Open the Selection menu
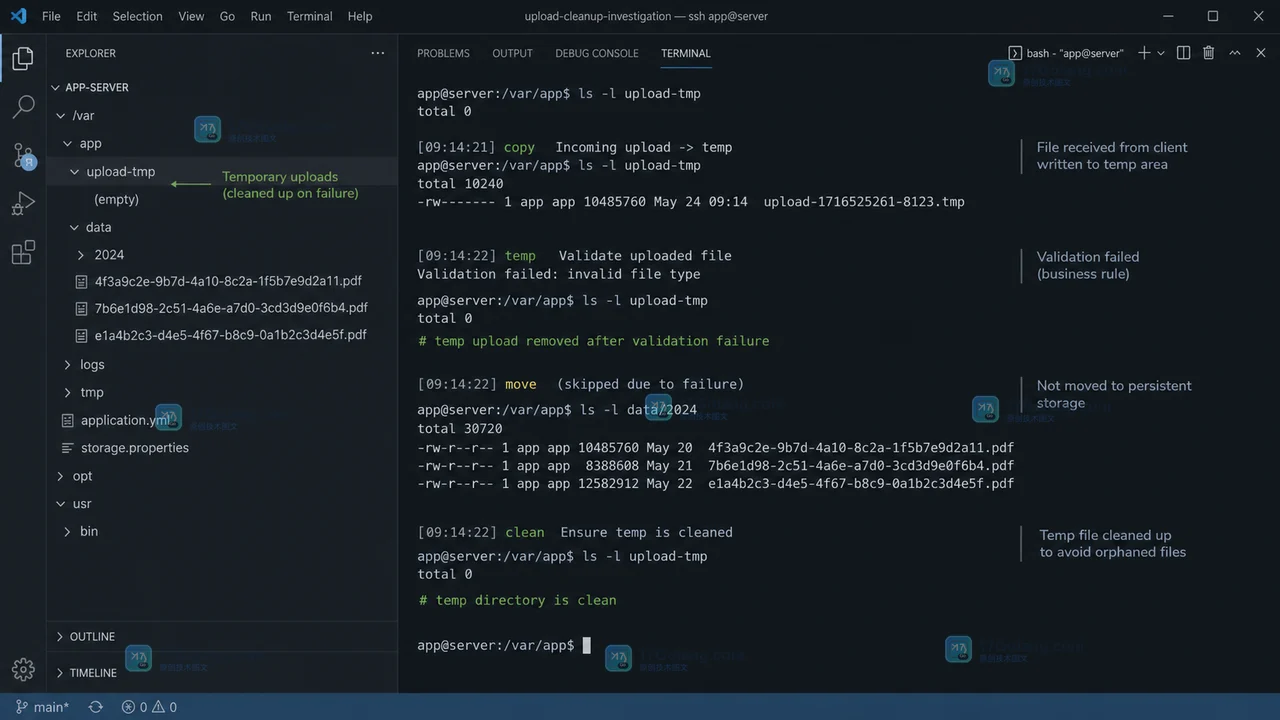Viewport: 1280px width, 720px height. (137, 16)
